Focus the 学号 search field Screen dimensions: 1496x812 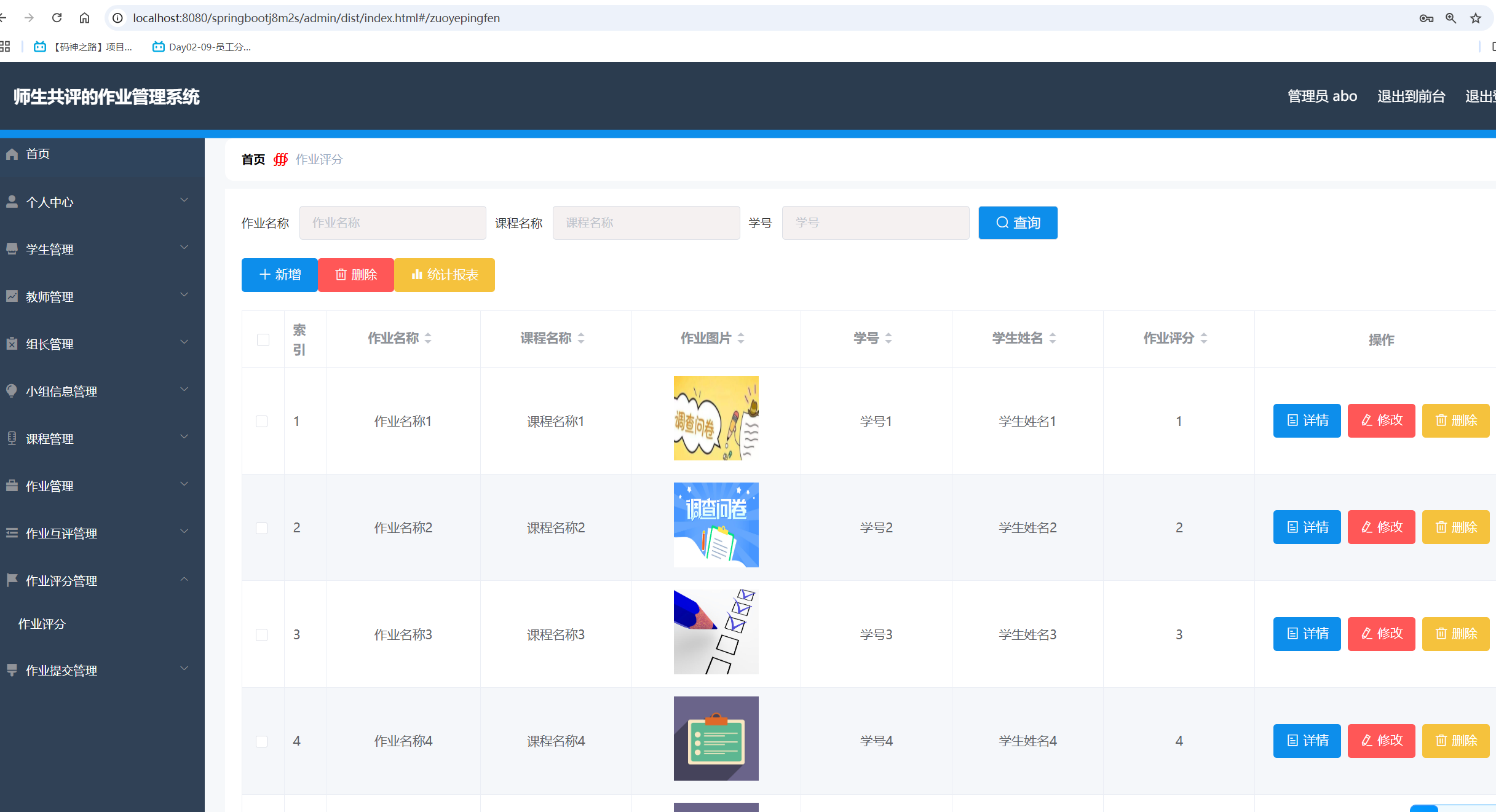[876, 223]
